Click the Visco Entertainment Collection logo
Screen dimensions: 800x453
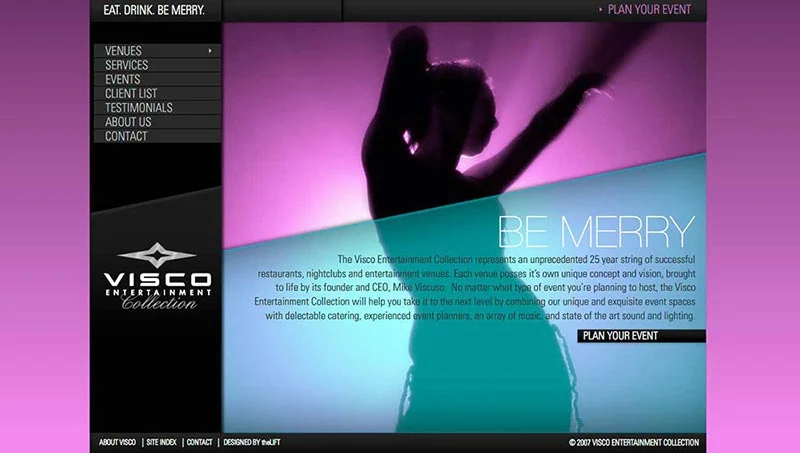point(157,276)
